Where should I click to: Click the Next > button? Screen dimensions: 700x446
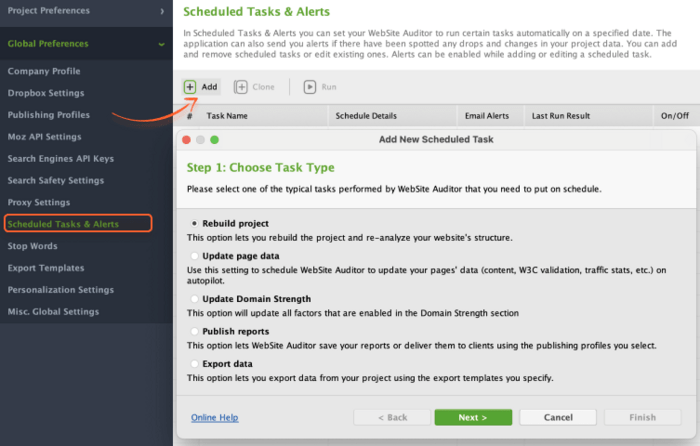coord(473,417)
